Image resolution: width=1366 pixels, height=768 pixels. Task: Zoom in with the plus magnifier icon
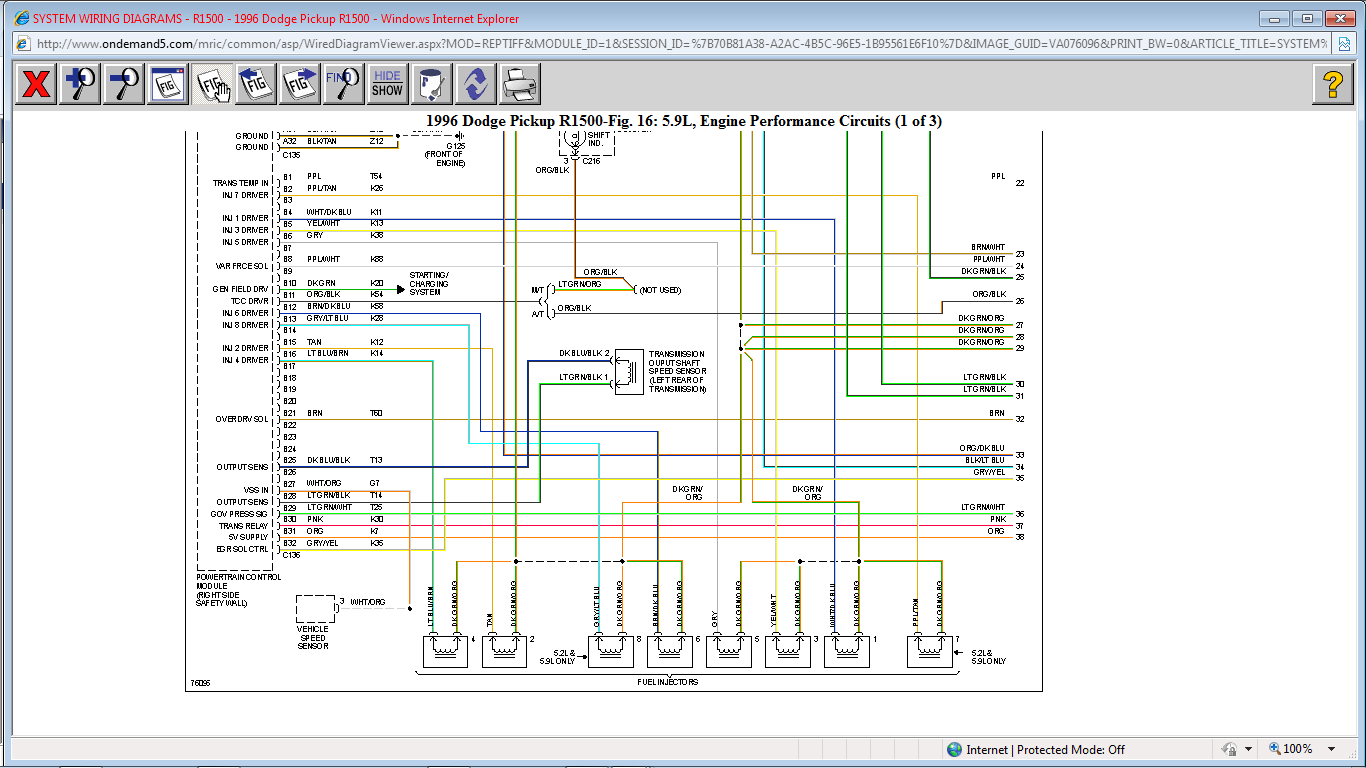(80, 84)
